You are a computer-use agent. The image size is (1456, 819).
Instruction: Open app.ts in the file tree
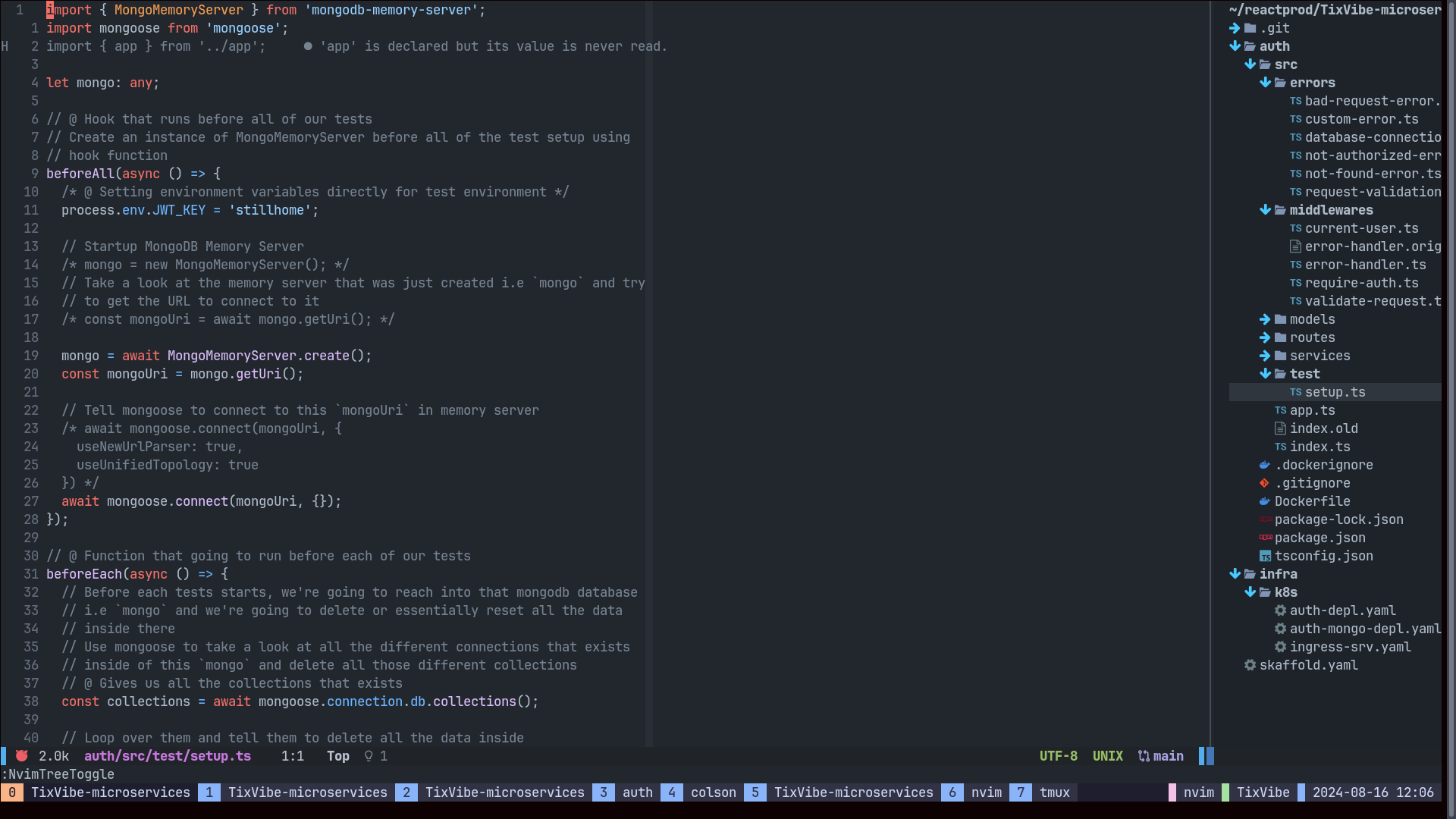[1312, 410]
